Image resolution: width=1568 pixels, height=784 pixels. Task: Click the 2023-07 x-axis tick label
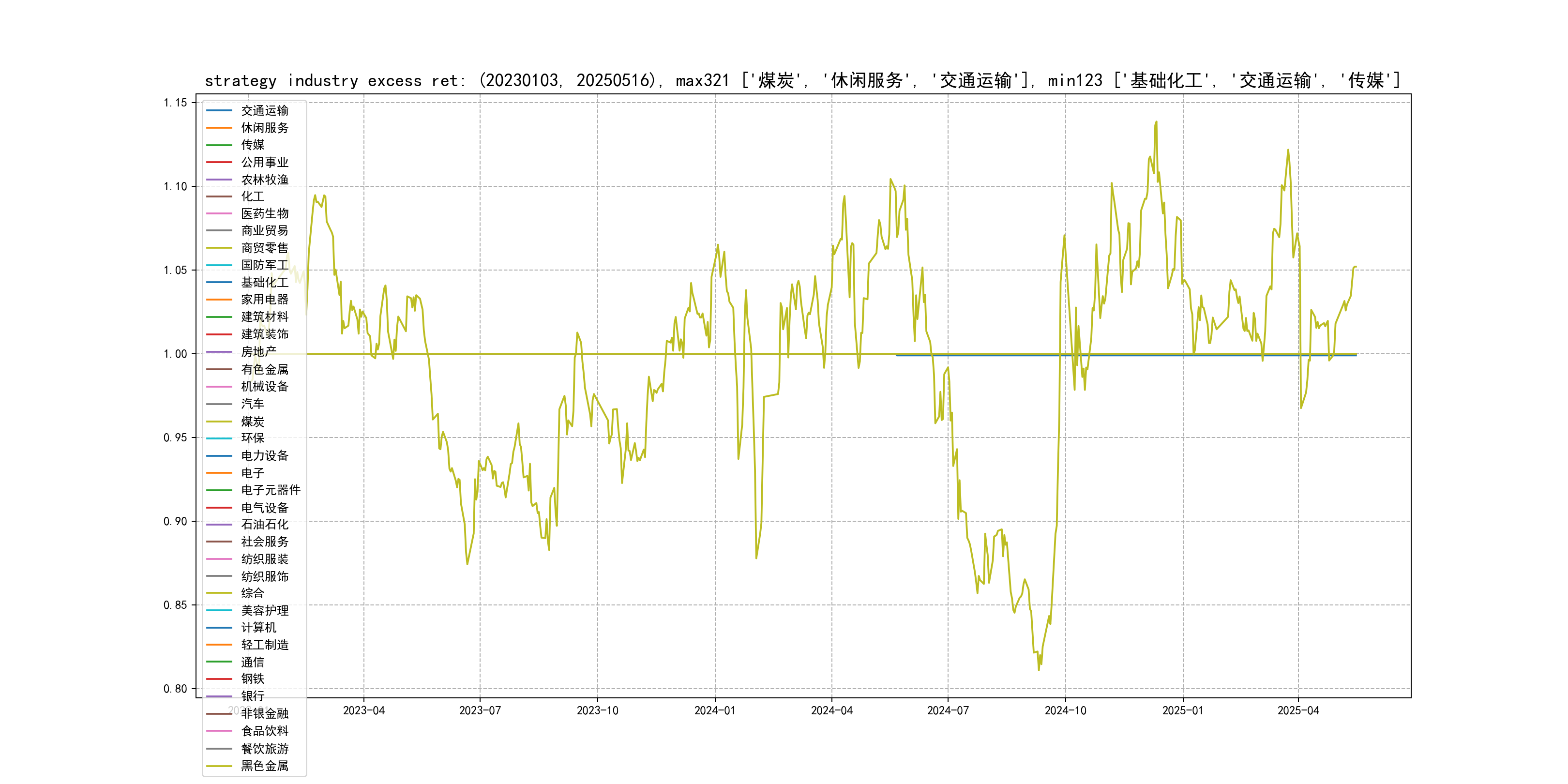pyautogui.click(x=480, y=711)
